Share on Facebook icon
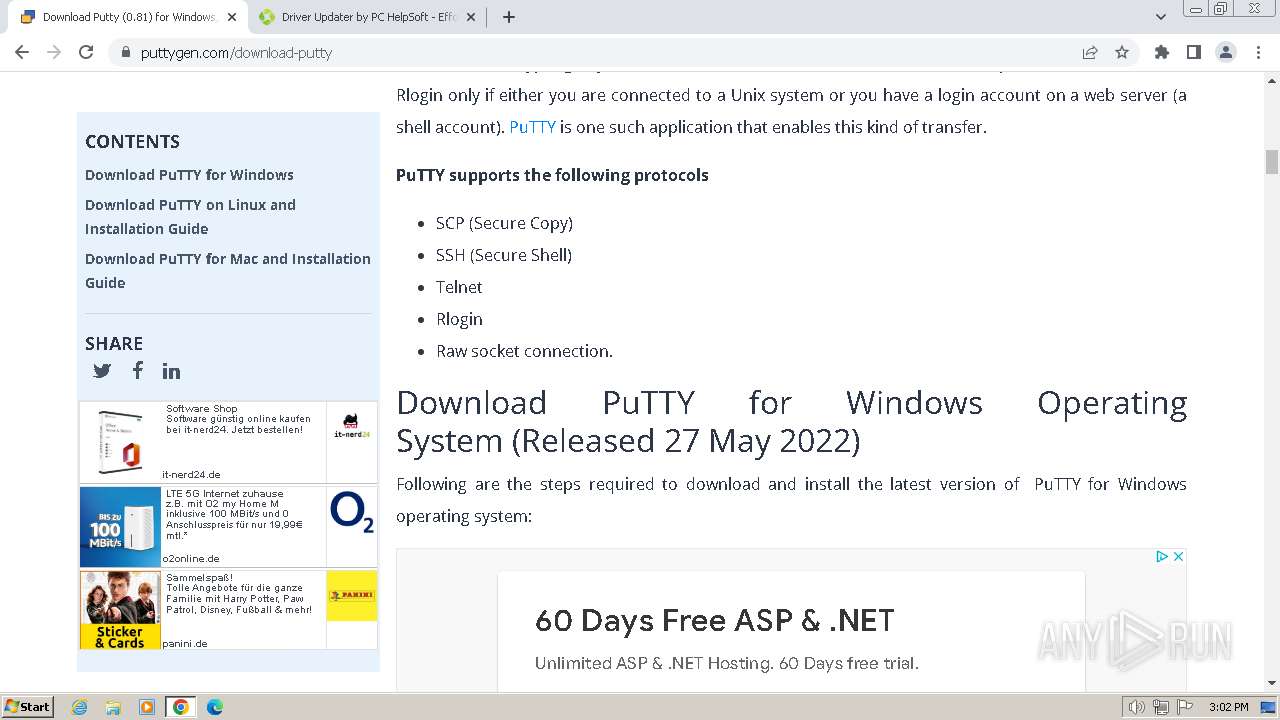 pyautogui.click(x=138, y=370)
